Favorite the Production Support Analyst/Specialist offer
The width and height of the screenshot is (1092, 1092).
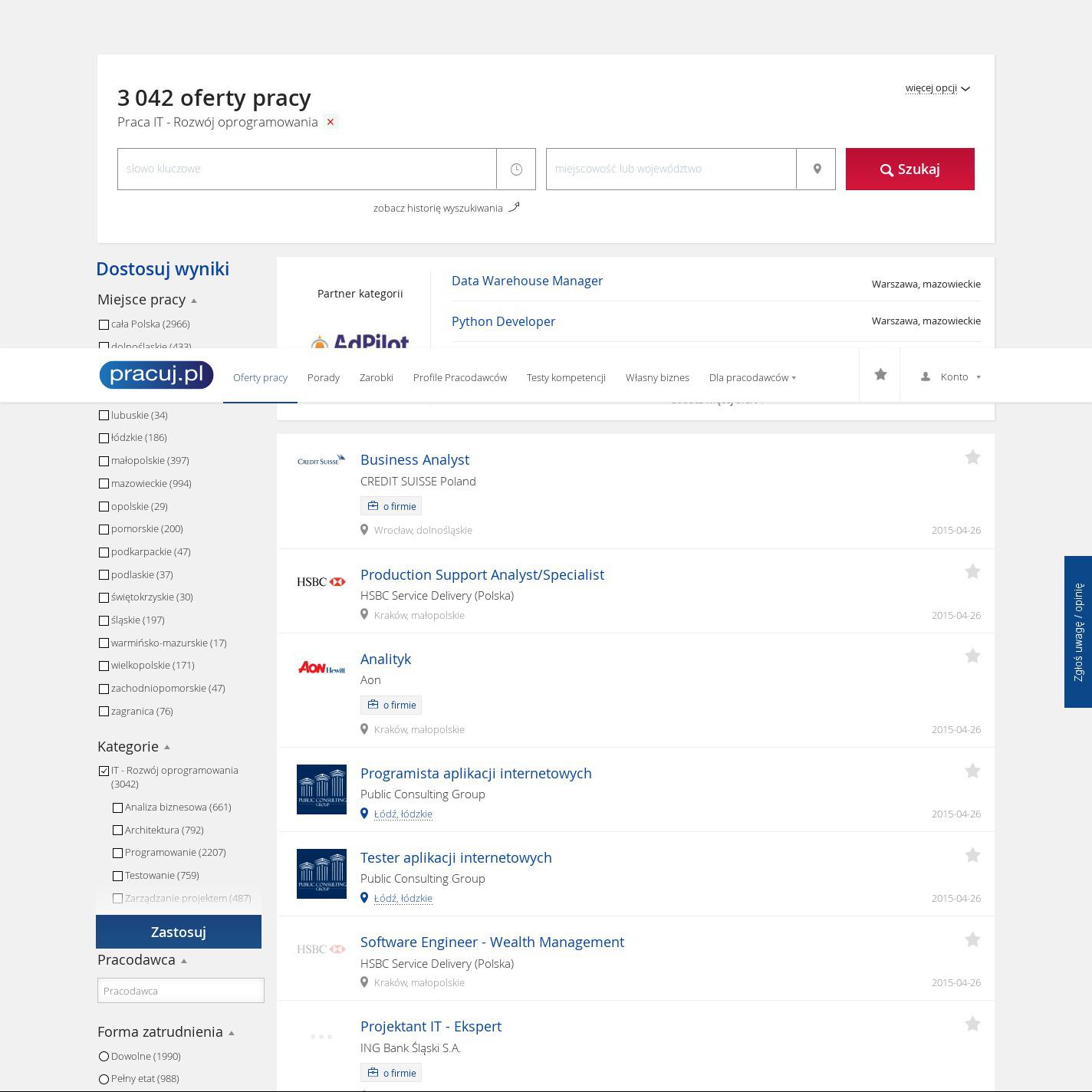(x=972, y=572)
